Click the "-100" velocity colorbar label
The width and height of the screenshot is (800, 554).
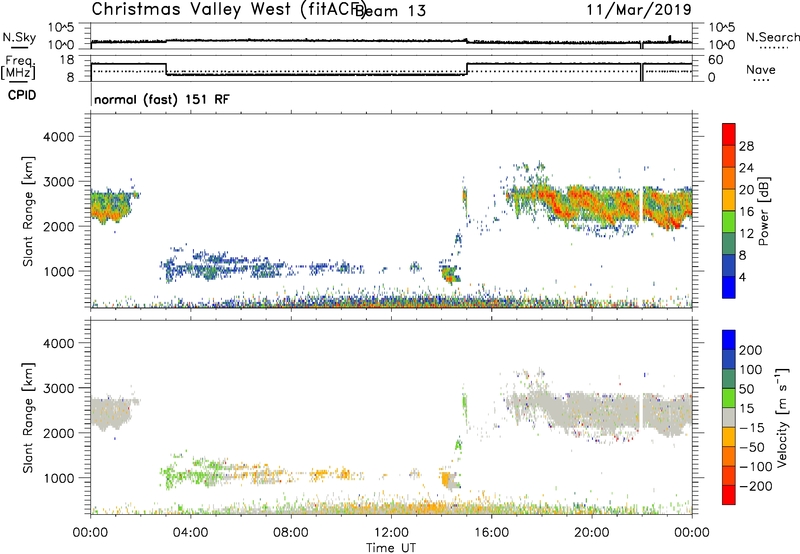pyautogui.click(x=755, y=467)
